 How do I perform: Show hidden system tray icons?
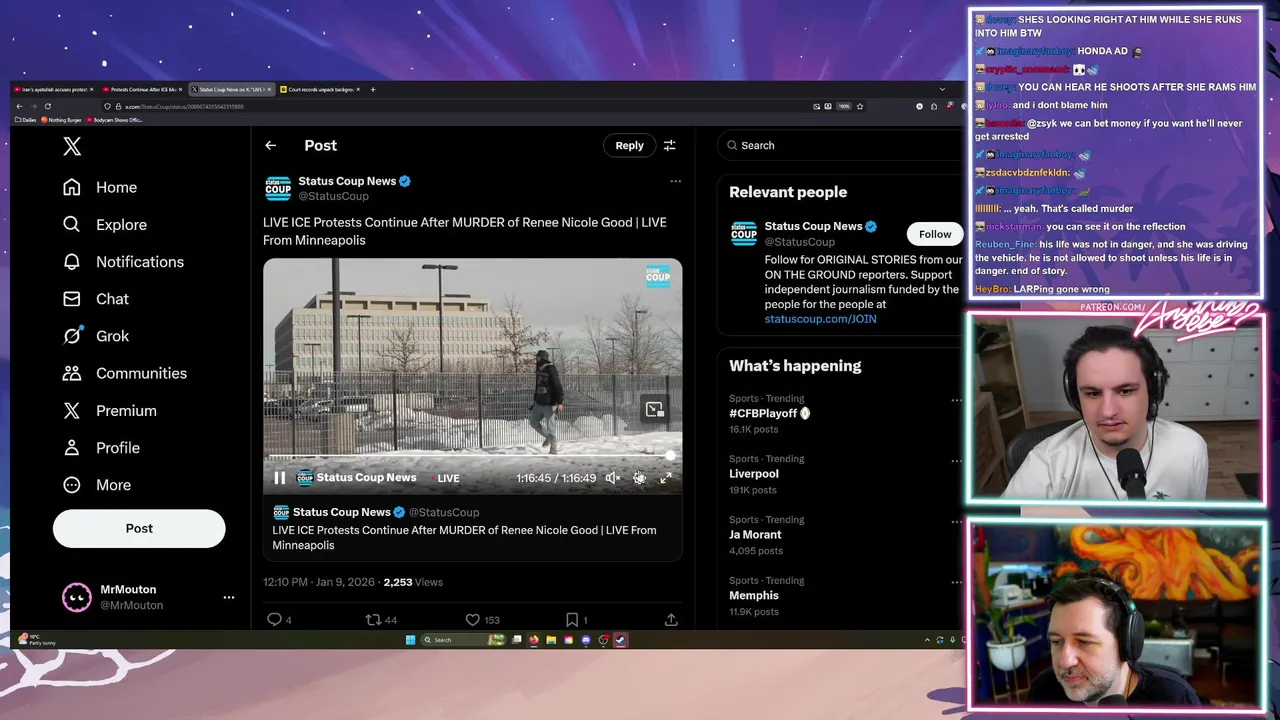click(x=927, y=640)
